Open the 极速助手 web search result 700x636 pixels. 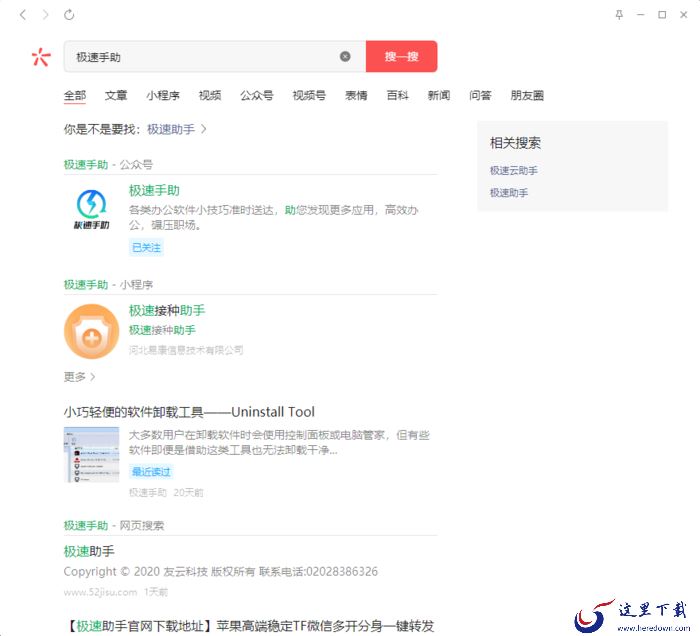pos(89,552)
